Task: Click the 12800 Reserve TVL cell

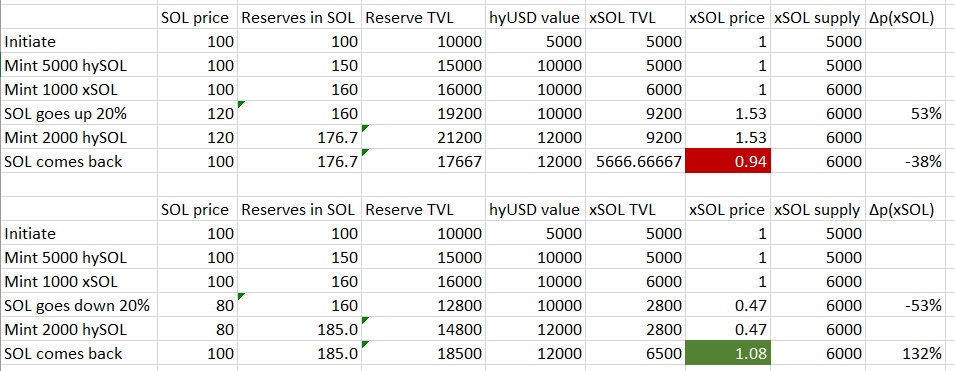Action: pos(423,305)
